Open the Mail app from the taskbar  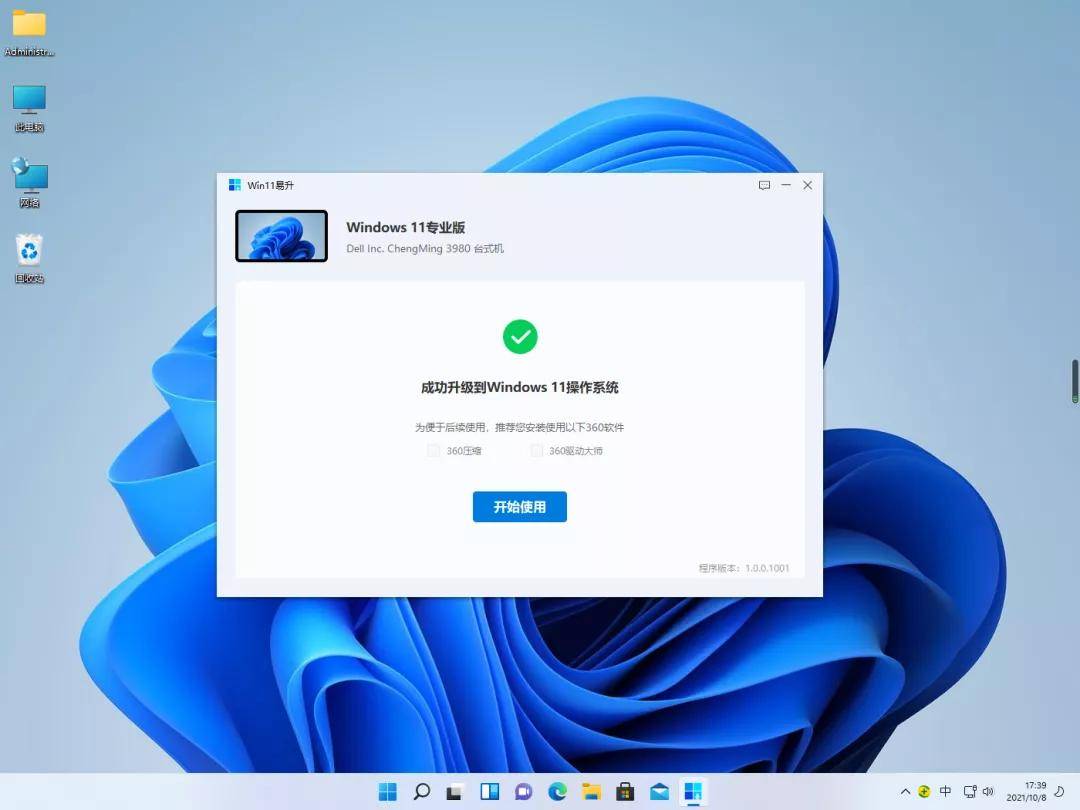[x=659, y=791]
